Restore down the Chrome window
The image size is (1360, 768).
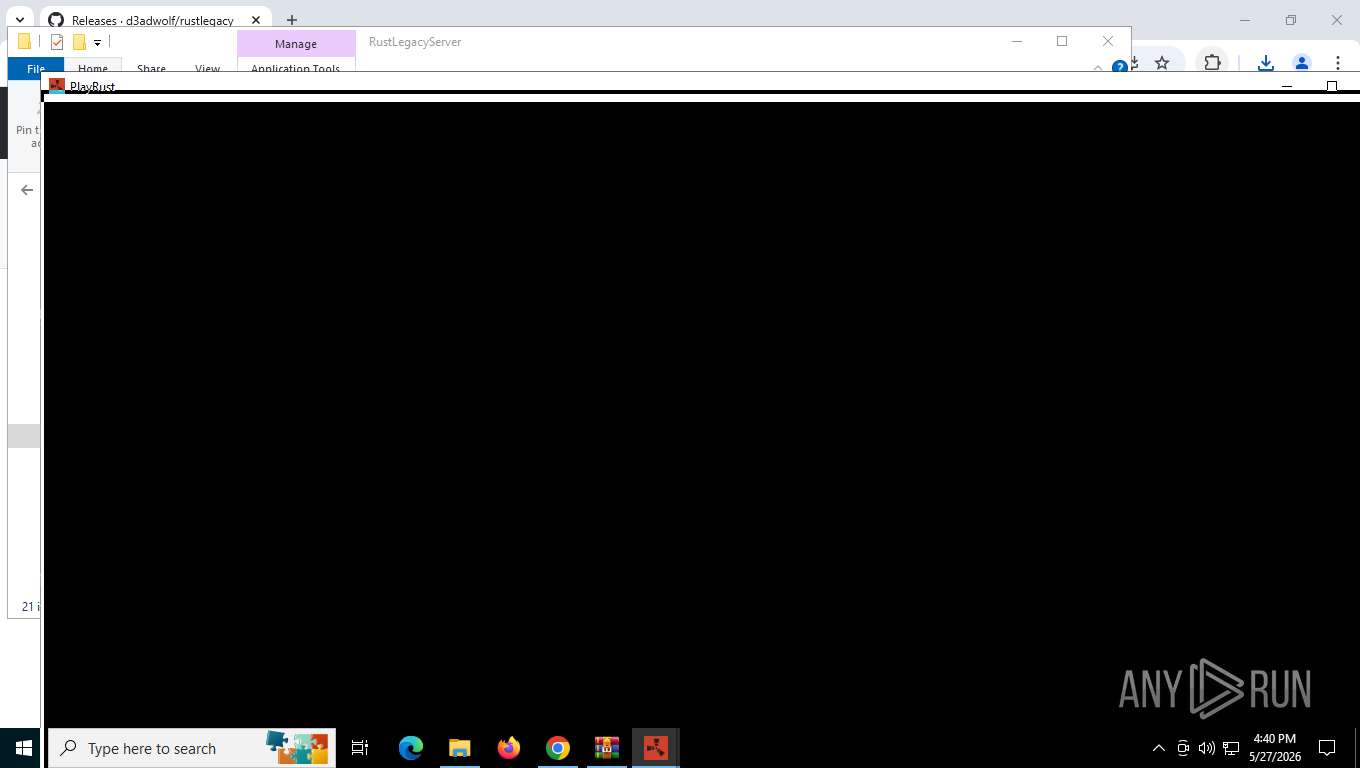(1291, 20)
